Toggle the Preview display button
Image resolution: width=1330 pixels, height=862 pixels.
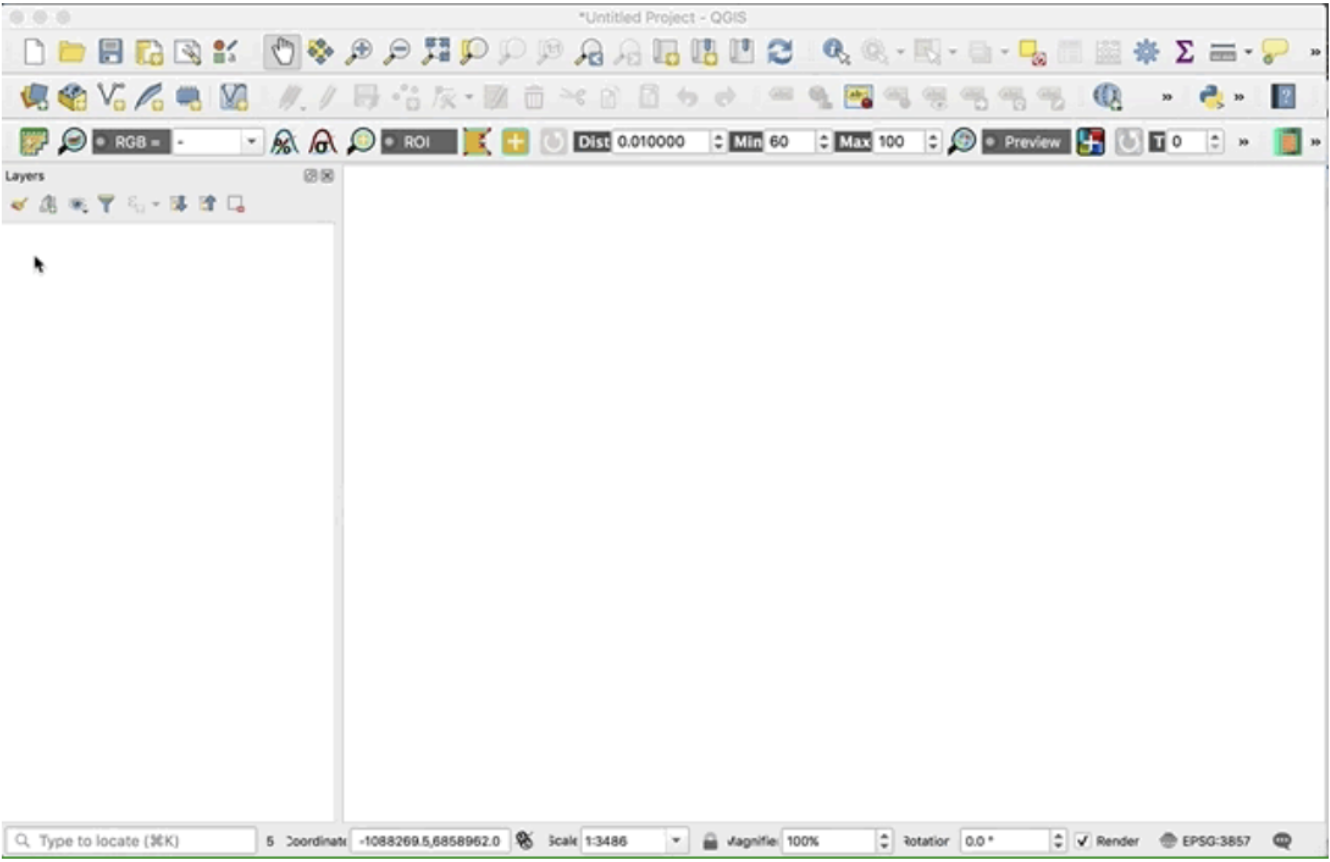tap(1025, 142)
